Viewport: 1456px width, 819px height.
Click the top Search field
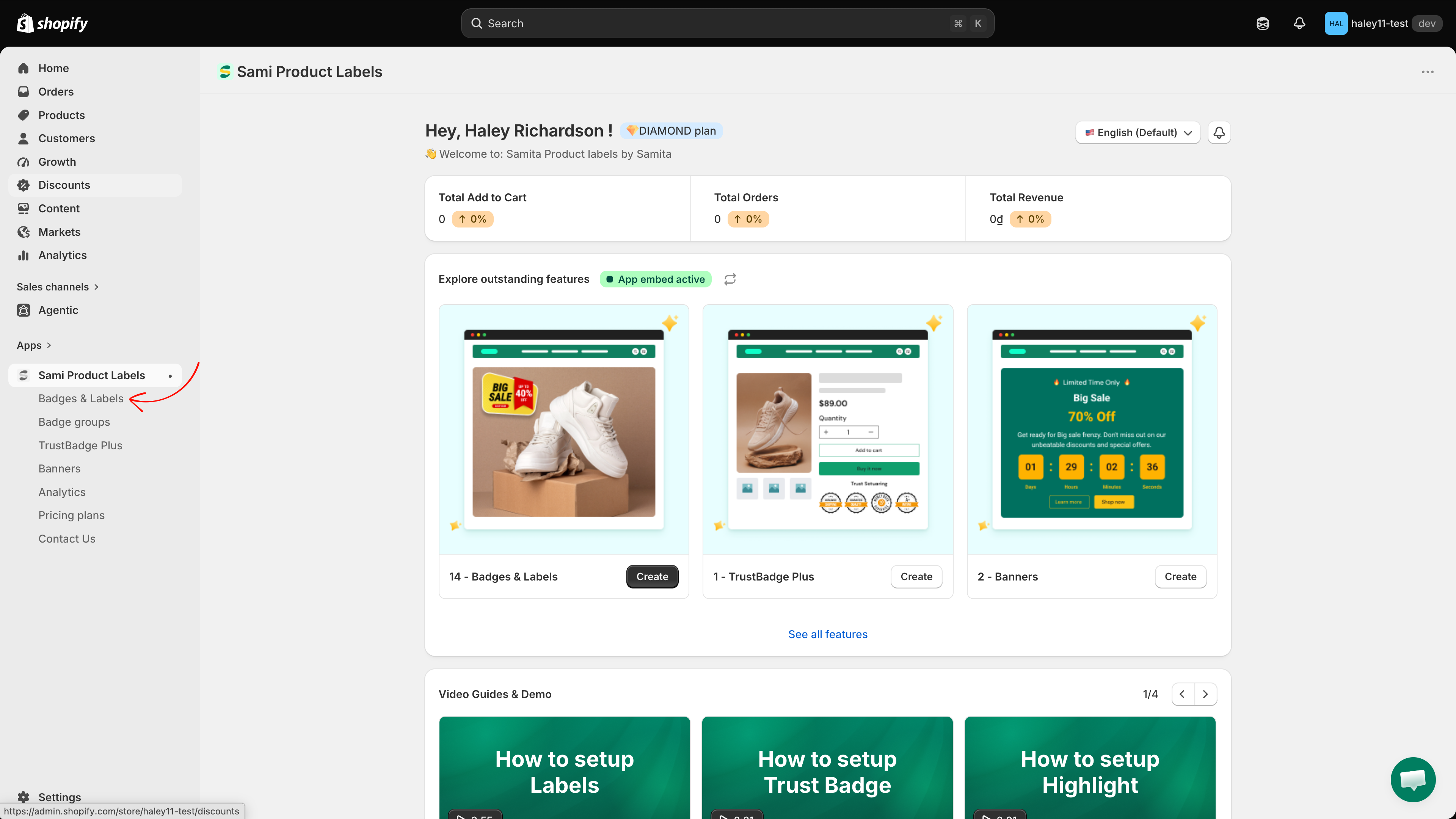click(728, 23)
